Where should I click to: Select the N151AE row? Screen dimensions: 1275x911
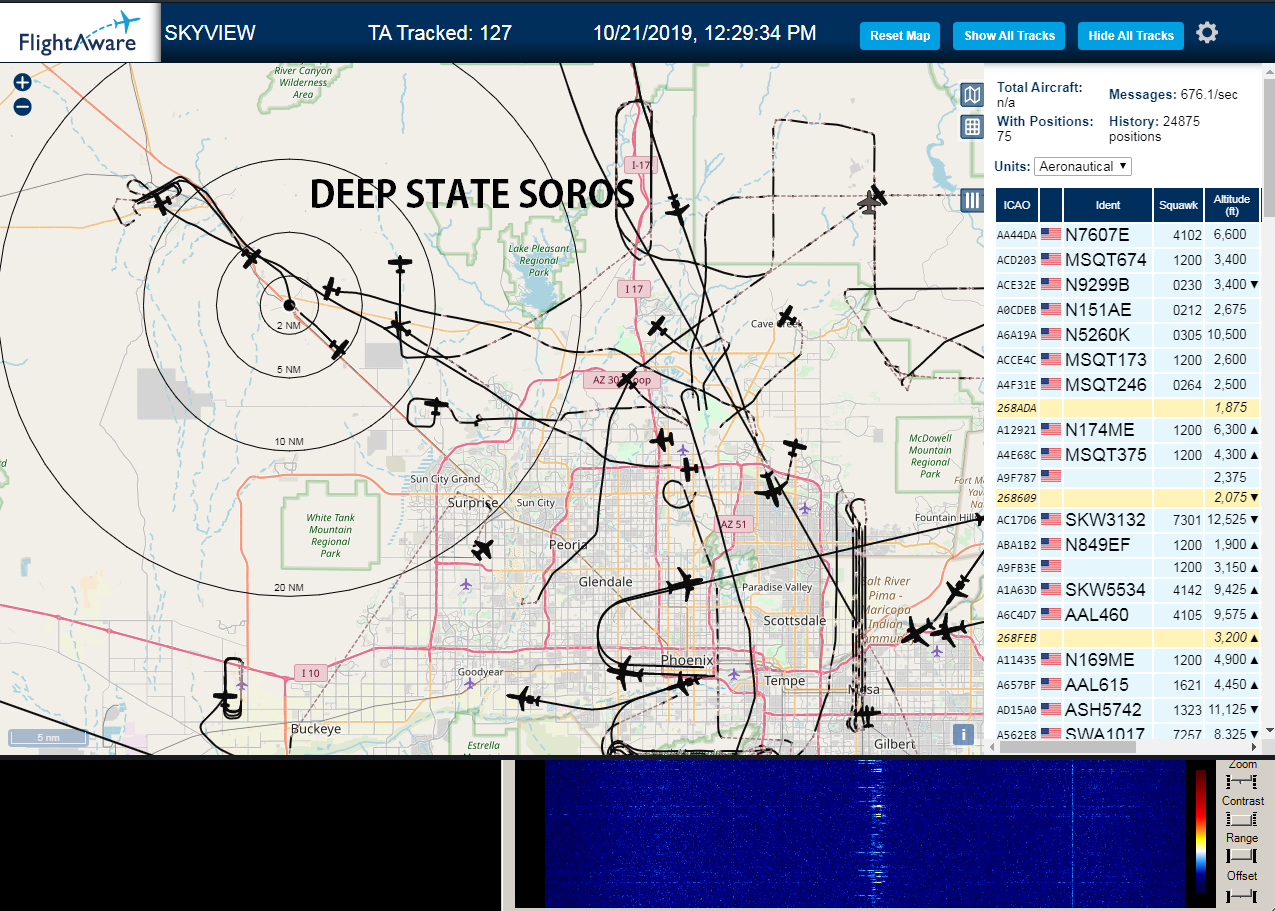coord(1128,309)
